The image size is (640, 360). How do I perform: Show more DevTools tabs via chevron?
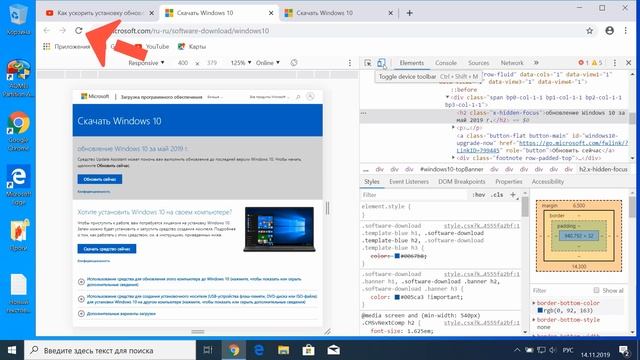click(536, 63)
